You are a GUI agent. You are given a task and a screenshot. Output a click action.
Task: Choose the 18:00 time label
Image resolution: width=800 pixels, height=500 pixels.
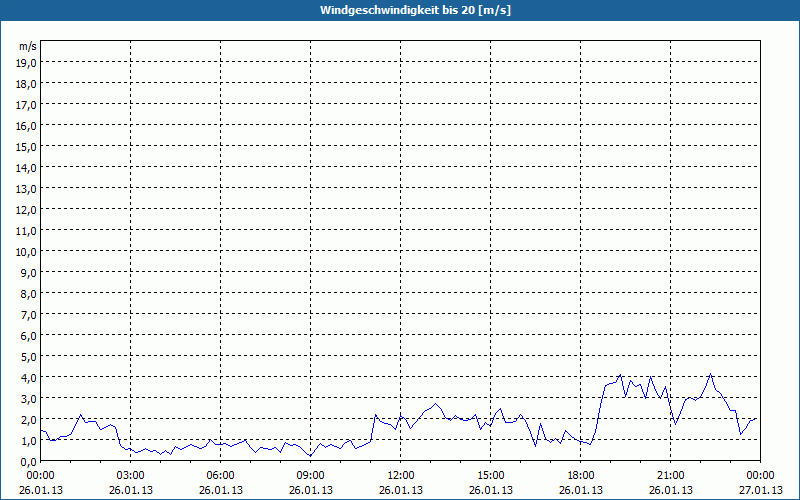tap(581, 476)
